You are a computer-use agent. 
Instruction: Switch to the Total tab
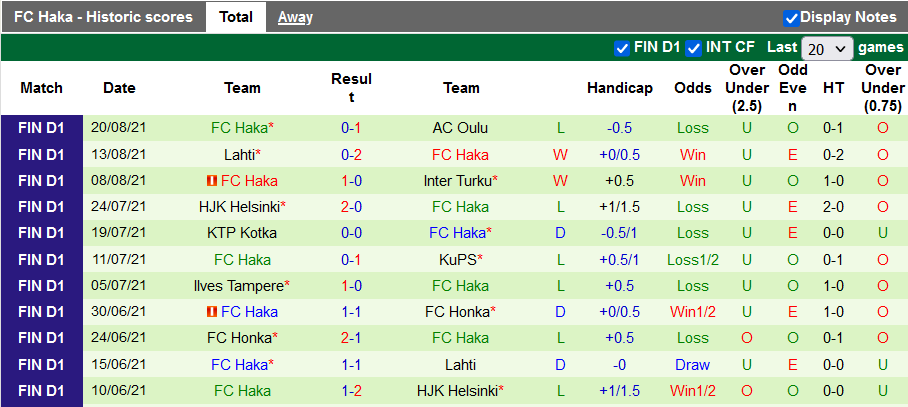[x=236, y=17]
